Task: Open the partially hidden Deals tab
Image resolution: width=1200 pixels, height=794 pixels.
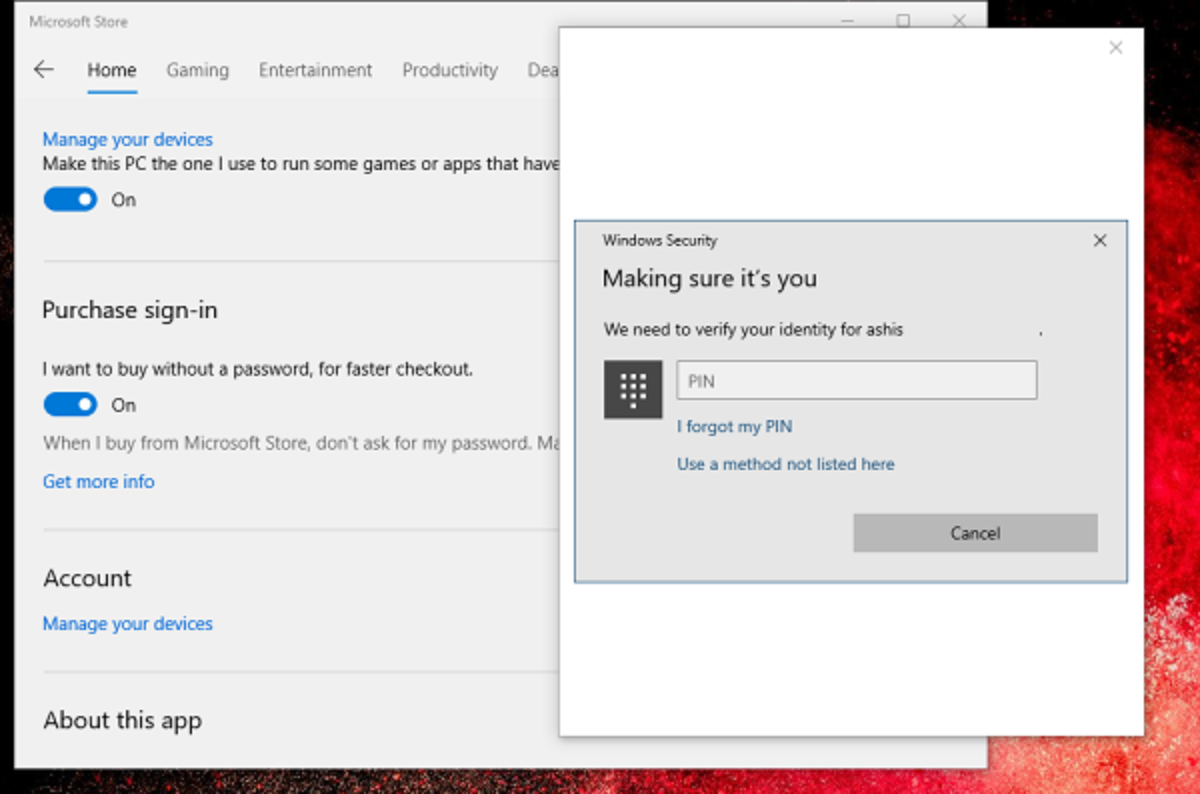Action: (543, 70)
